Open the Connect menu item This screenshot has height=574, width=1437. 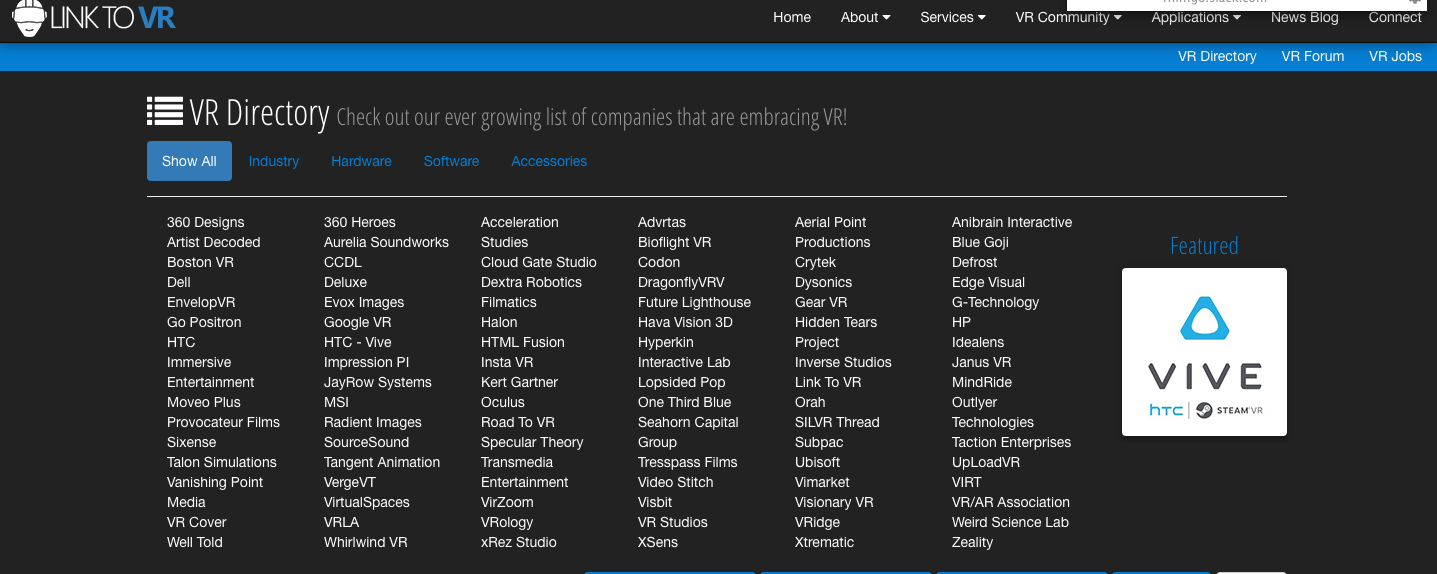point(1395,17)
